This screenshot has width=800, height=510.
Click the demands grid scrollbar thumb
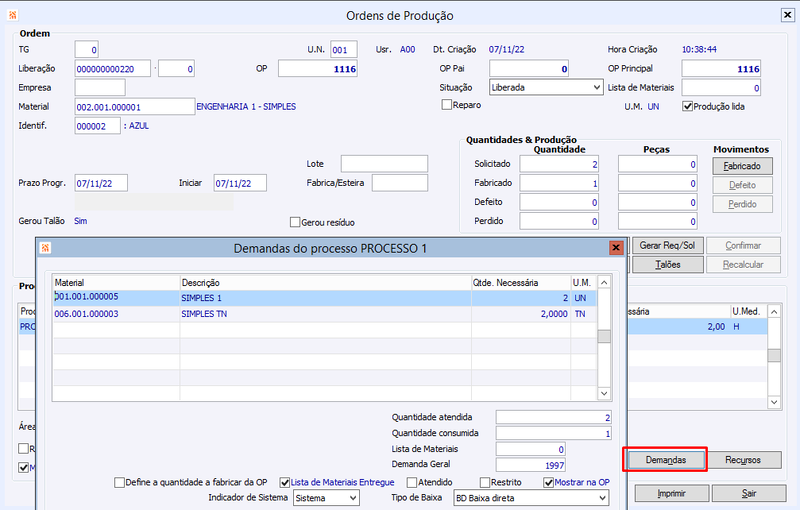point(604,337)
